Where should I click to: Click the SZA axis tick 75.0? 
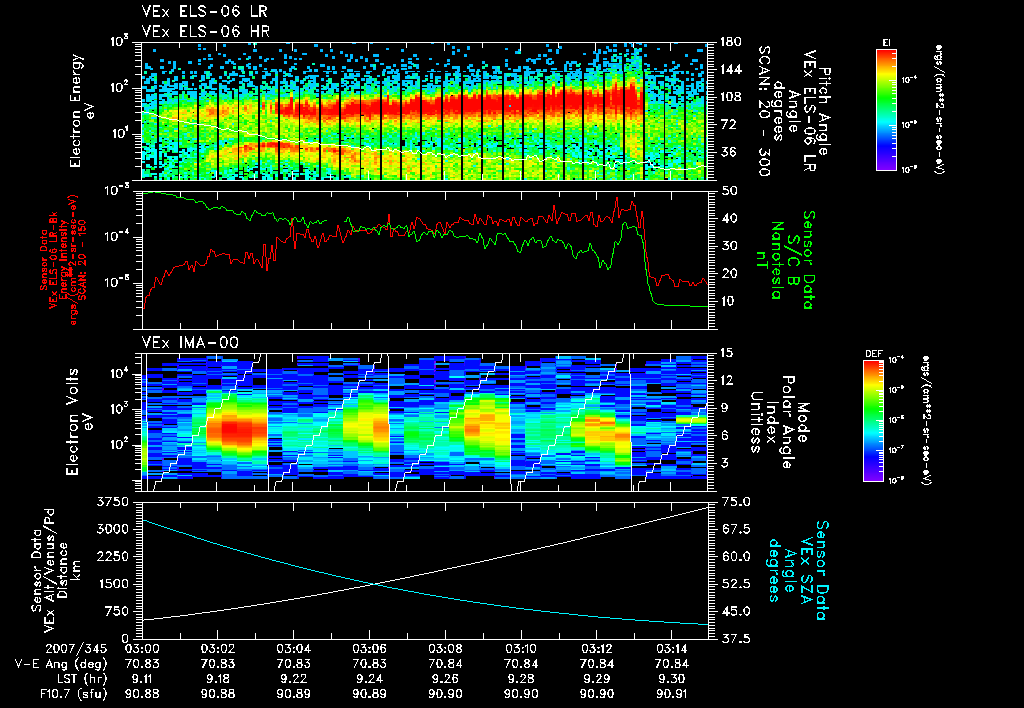pos(735,502)
